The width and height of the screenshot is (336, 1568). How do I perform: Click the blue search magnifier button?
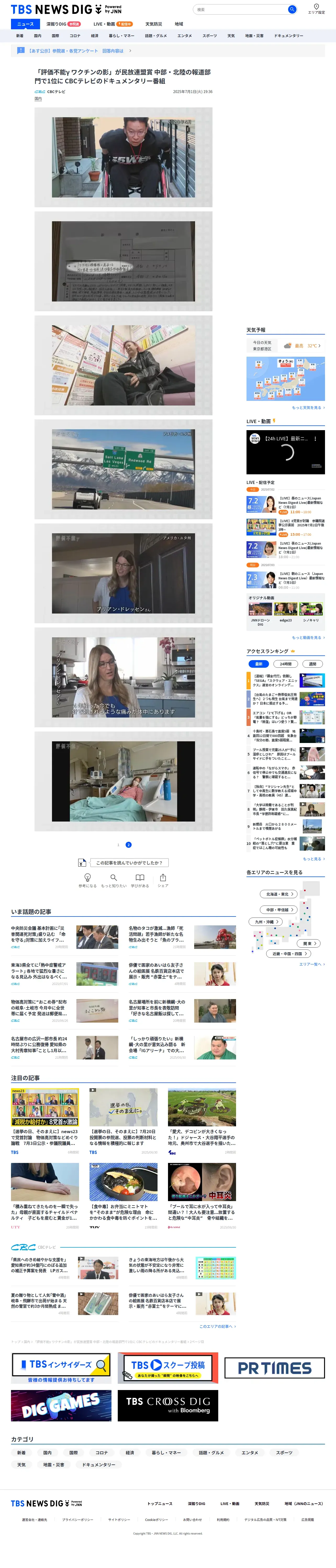click(x=292, y=9)
